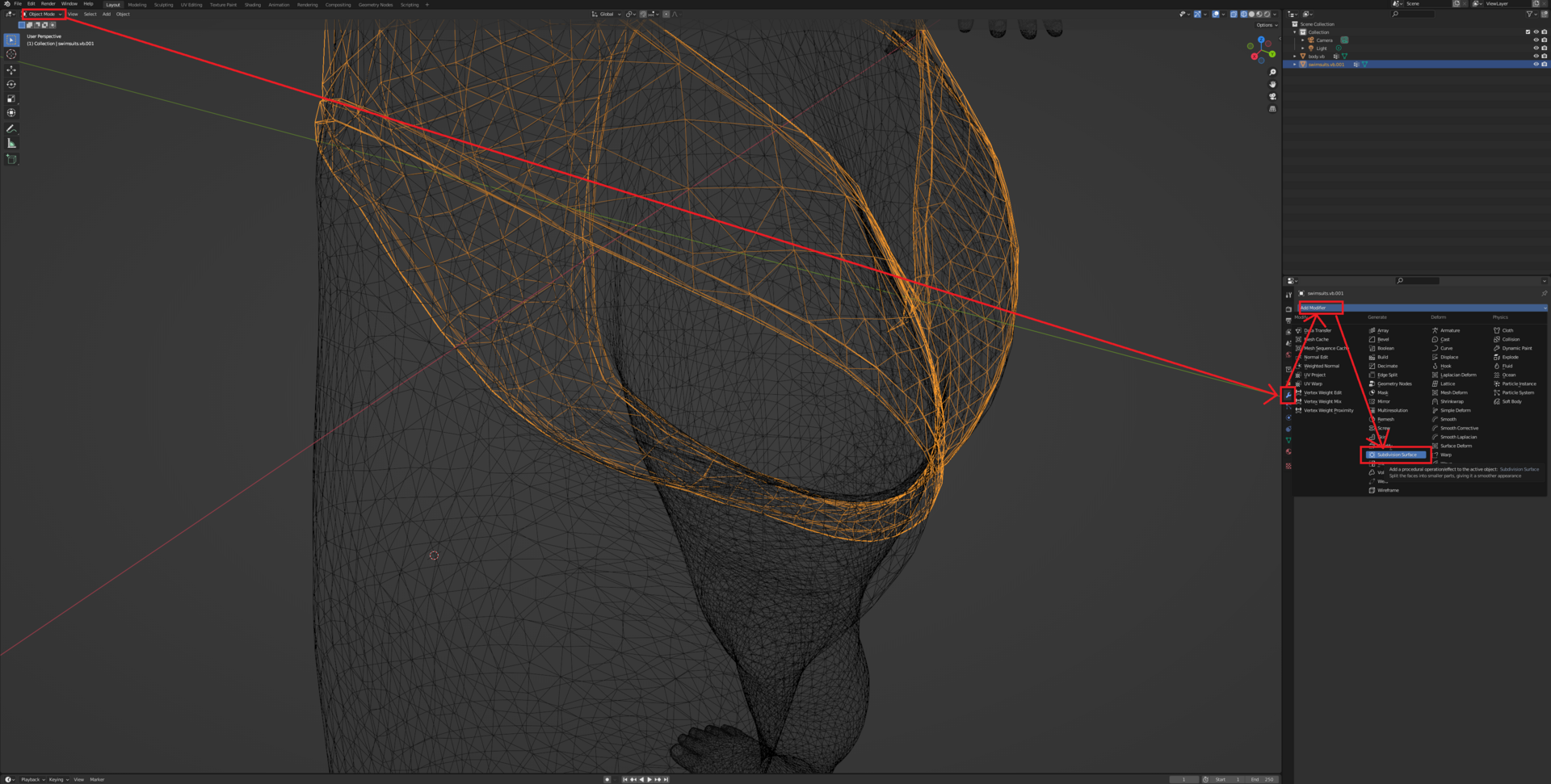
Task: Select the Transform tool
Action: pyautogui.click(x=11, y=113)
